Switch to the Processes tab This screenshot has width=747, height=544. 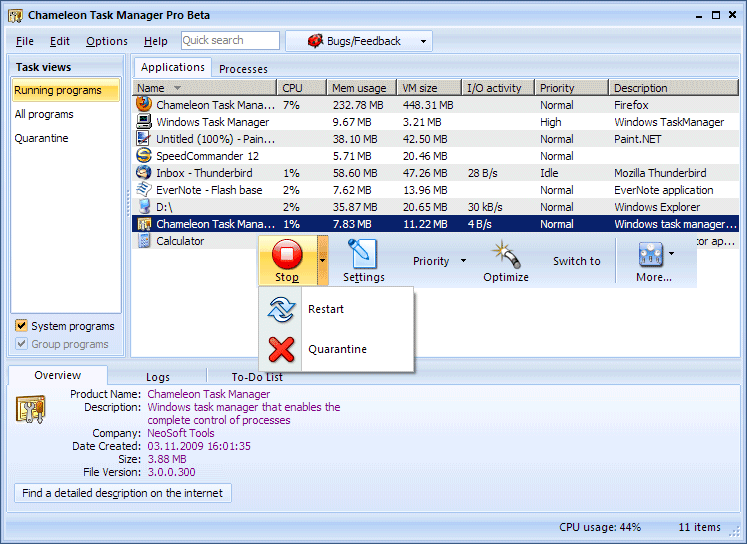tap(243, 69)
